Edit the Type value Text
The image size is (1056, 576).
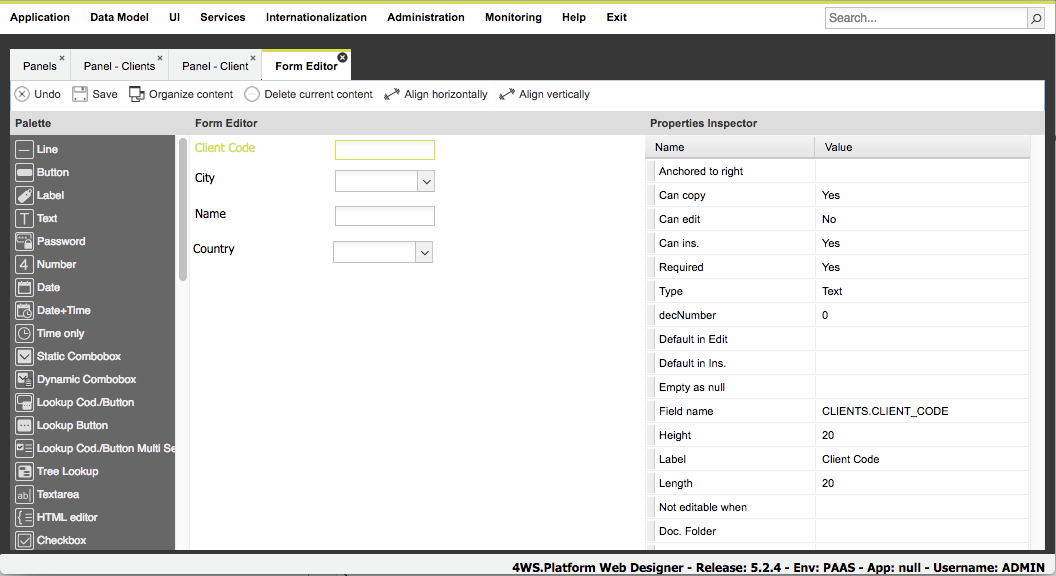(x=922, y=291)
